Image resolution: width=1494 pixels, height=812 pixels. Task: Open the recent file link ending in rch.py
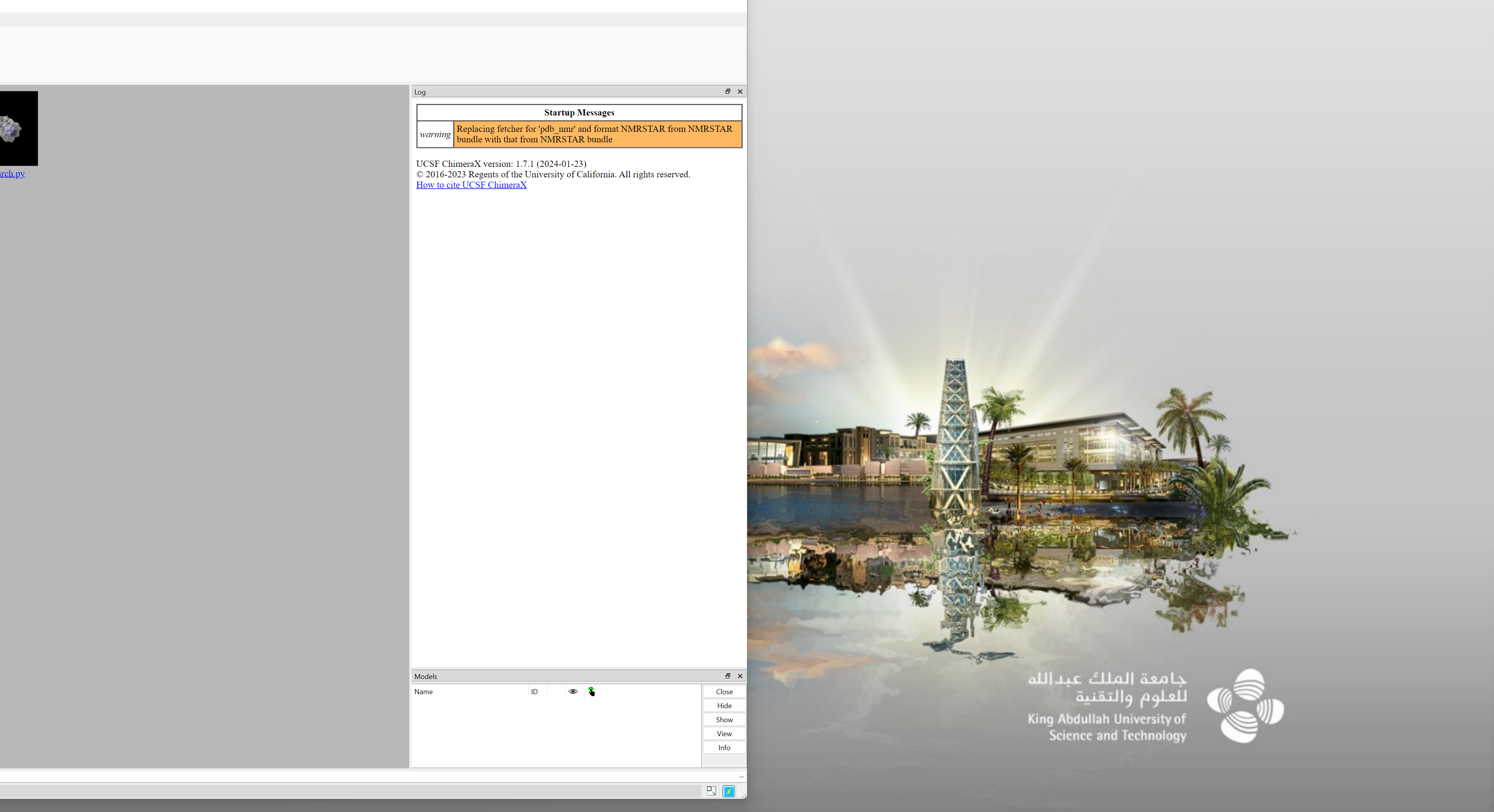click(12, 173)
